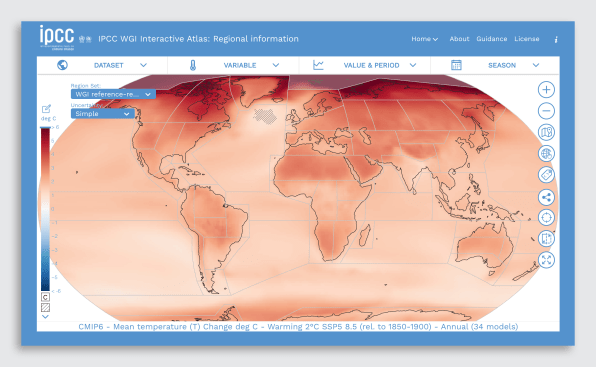
Task: Open the About page
Action: (x=459, y=39)
